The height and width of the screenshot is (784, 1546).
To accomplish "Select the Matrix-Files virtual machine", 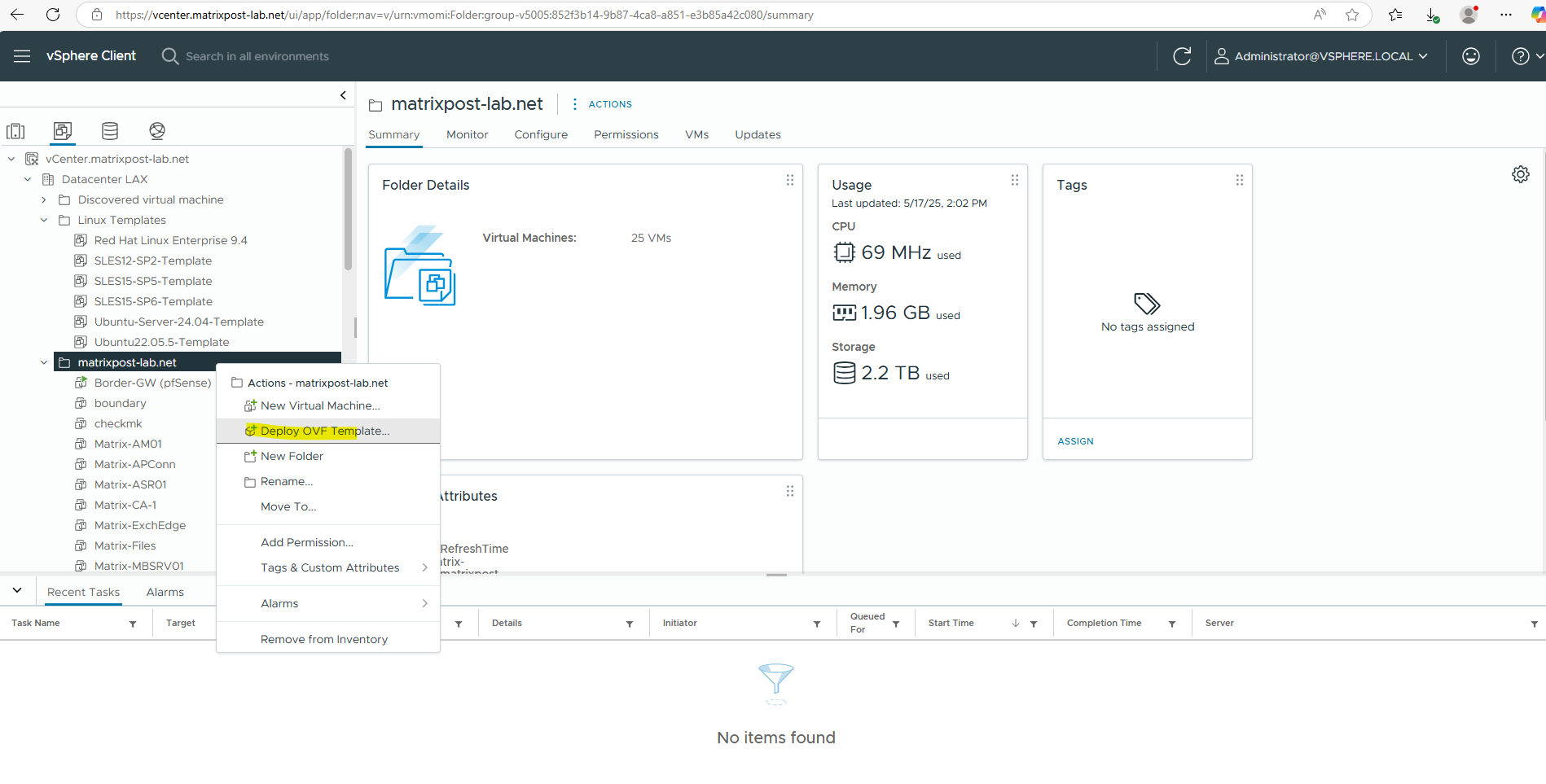I will click(x=125, y=545).
